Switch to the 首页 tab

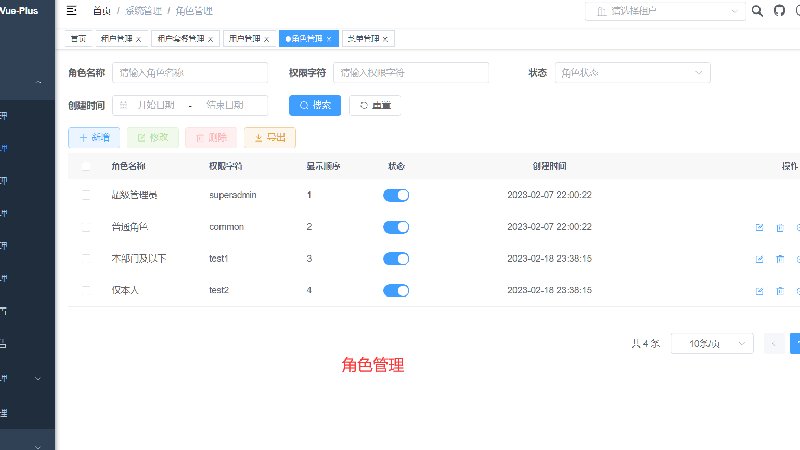pos(79,39)
